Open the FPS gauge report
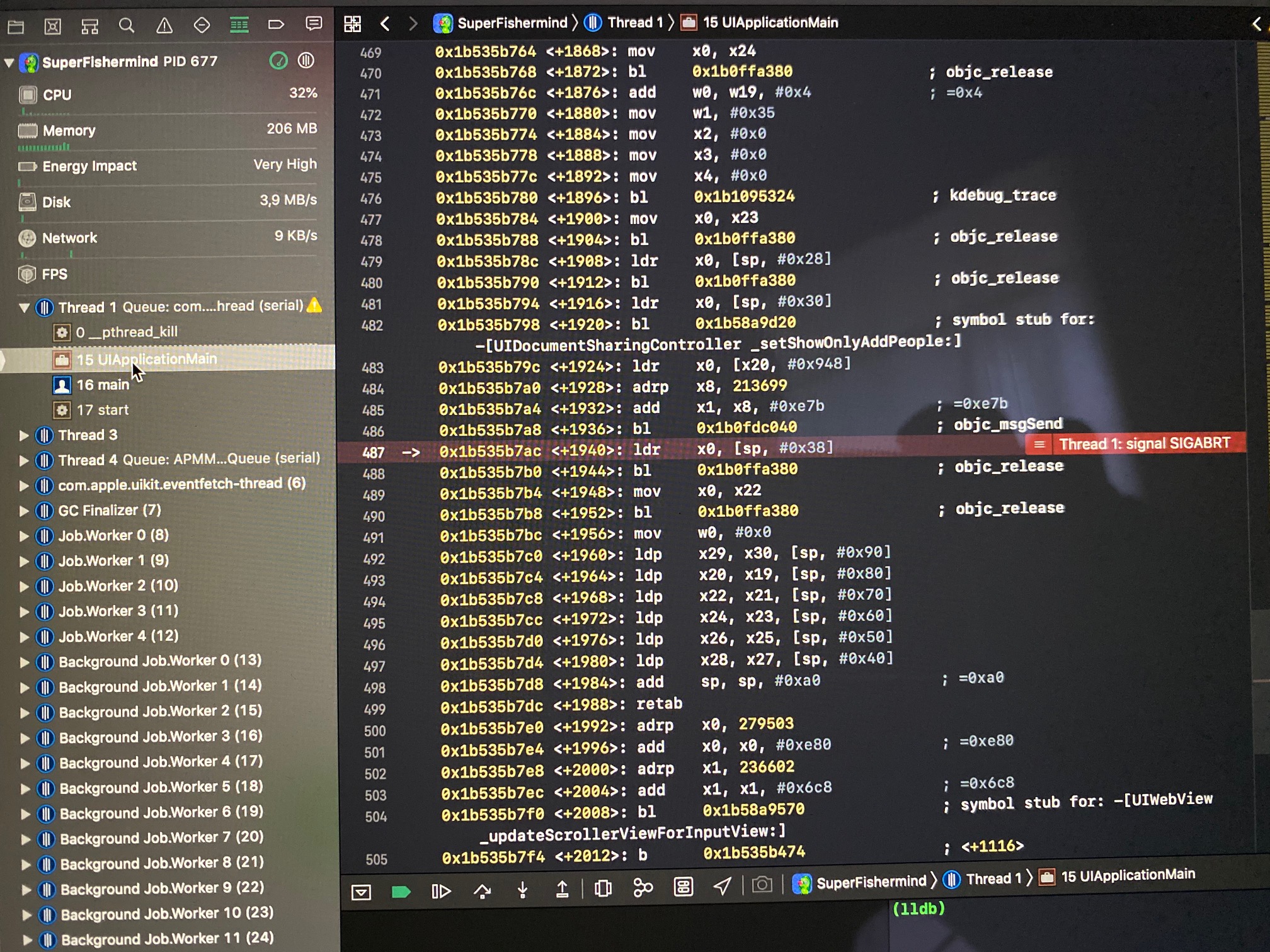Viewport: 1270px width, 952px height. point(168,274)
